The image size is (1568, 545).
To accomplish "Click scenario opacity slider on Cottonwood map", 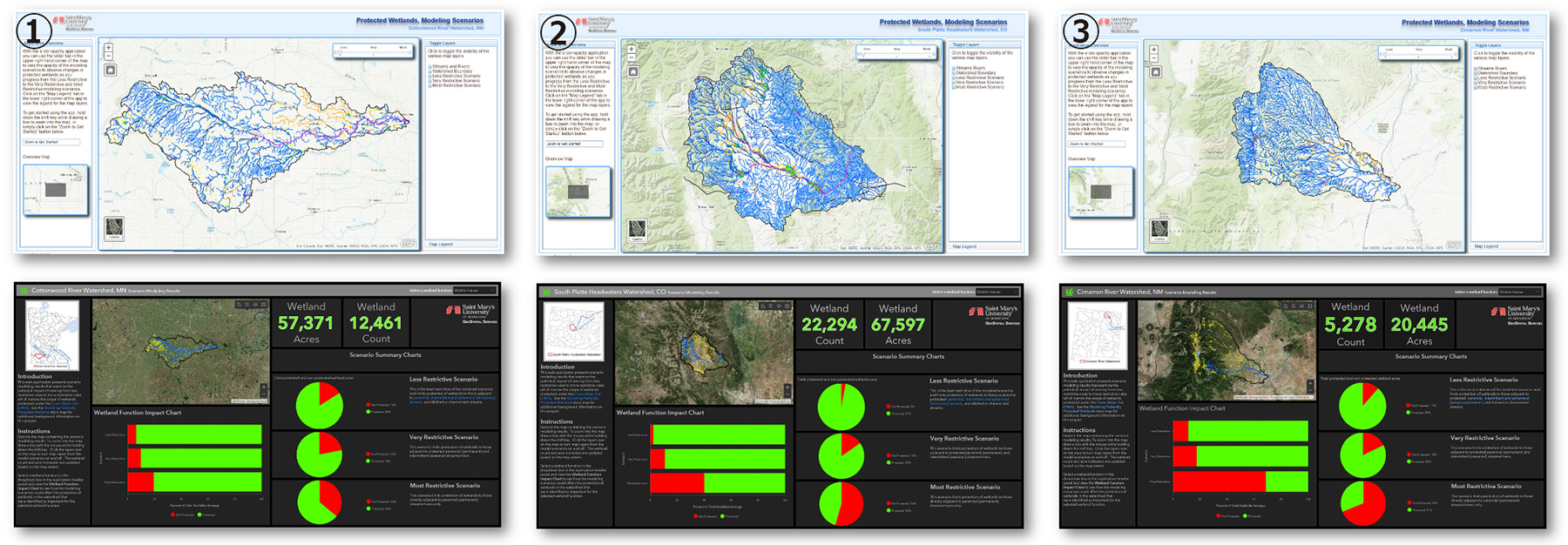I will click(x=373, y=53).
